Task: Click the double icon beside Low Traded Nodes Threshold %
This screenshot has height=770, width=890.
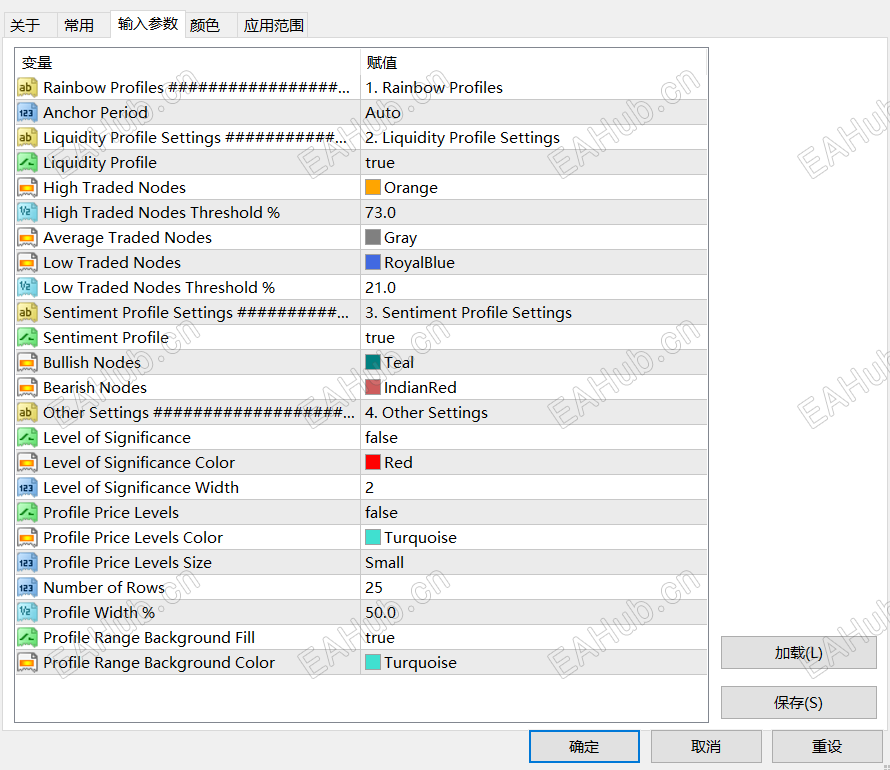Action: 27,288
